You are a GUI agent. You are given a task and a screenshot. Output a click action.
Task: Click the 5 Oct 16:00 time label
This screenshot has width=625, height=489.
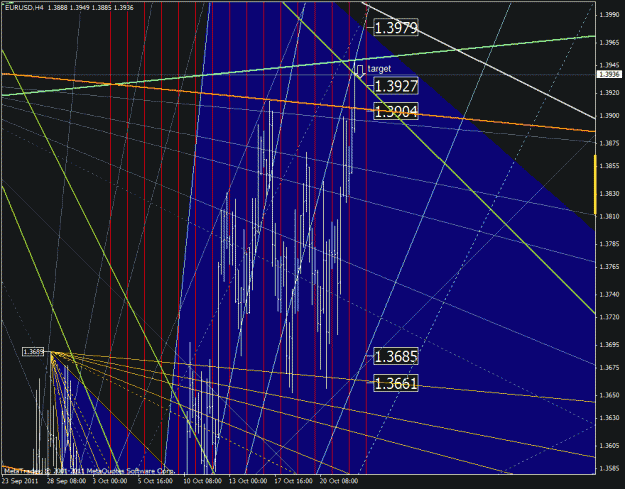tap(155, 481)
